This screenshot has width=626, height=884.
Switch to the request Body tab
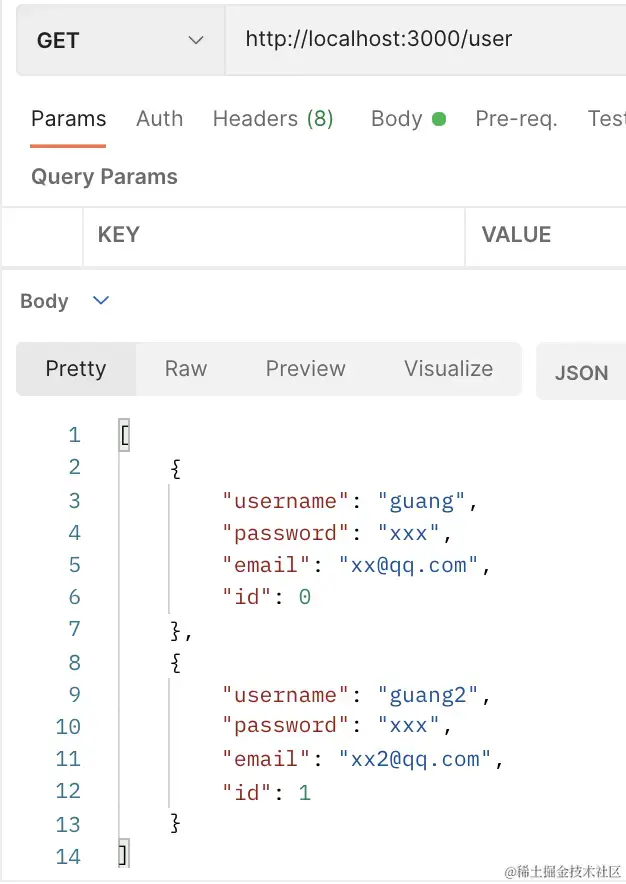(x=396, y=119)
